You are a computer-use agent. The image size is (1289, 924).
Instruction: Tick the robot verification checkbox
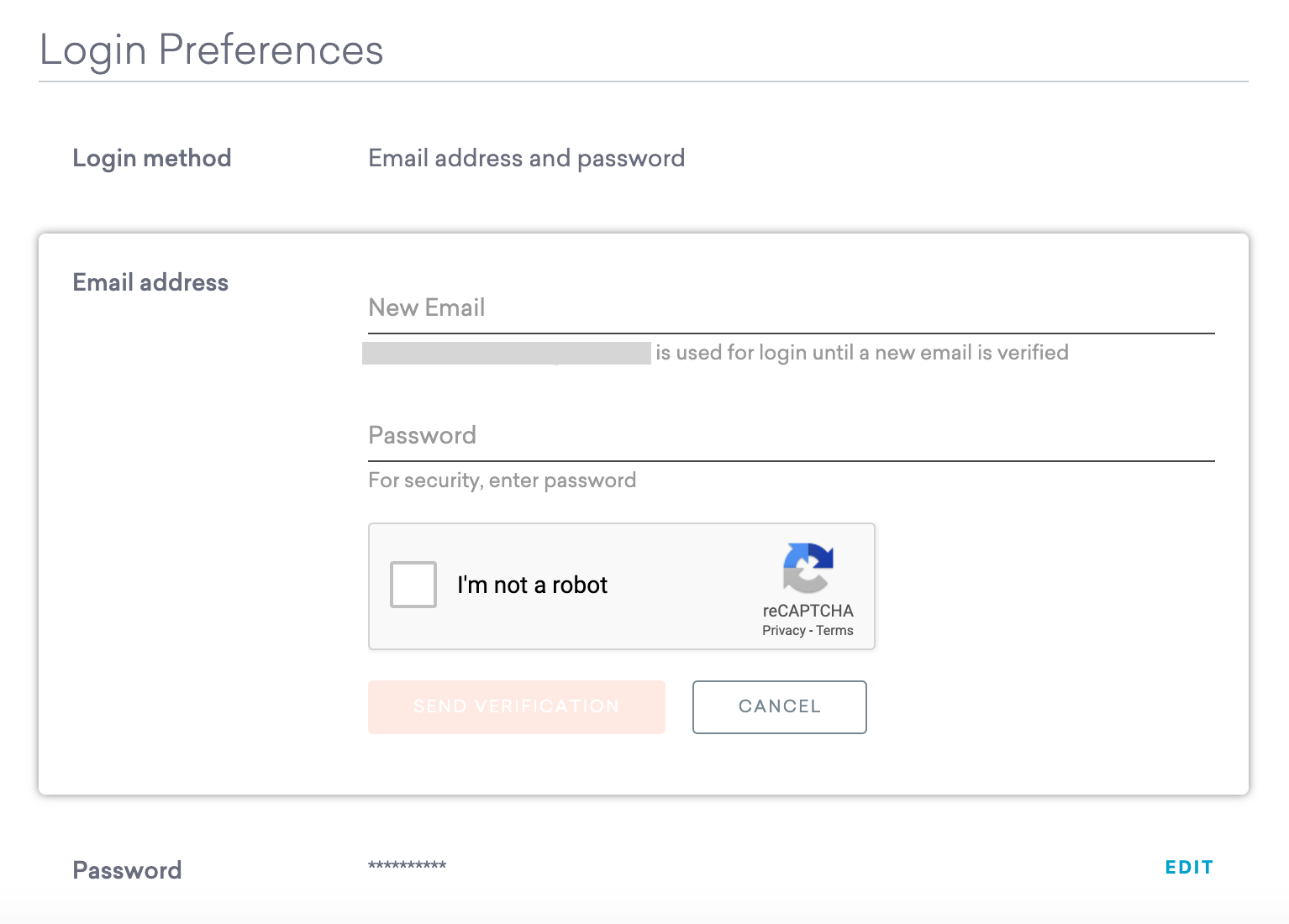413,585
